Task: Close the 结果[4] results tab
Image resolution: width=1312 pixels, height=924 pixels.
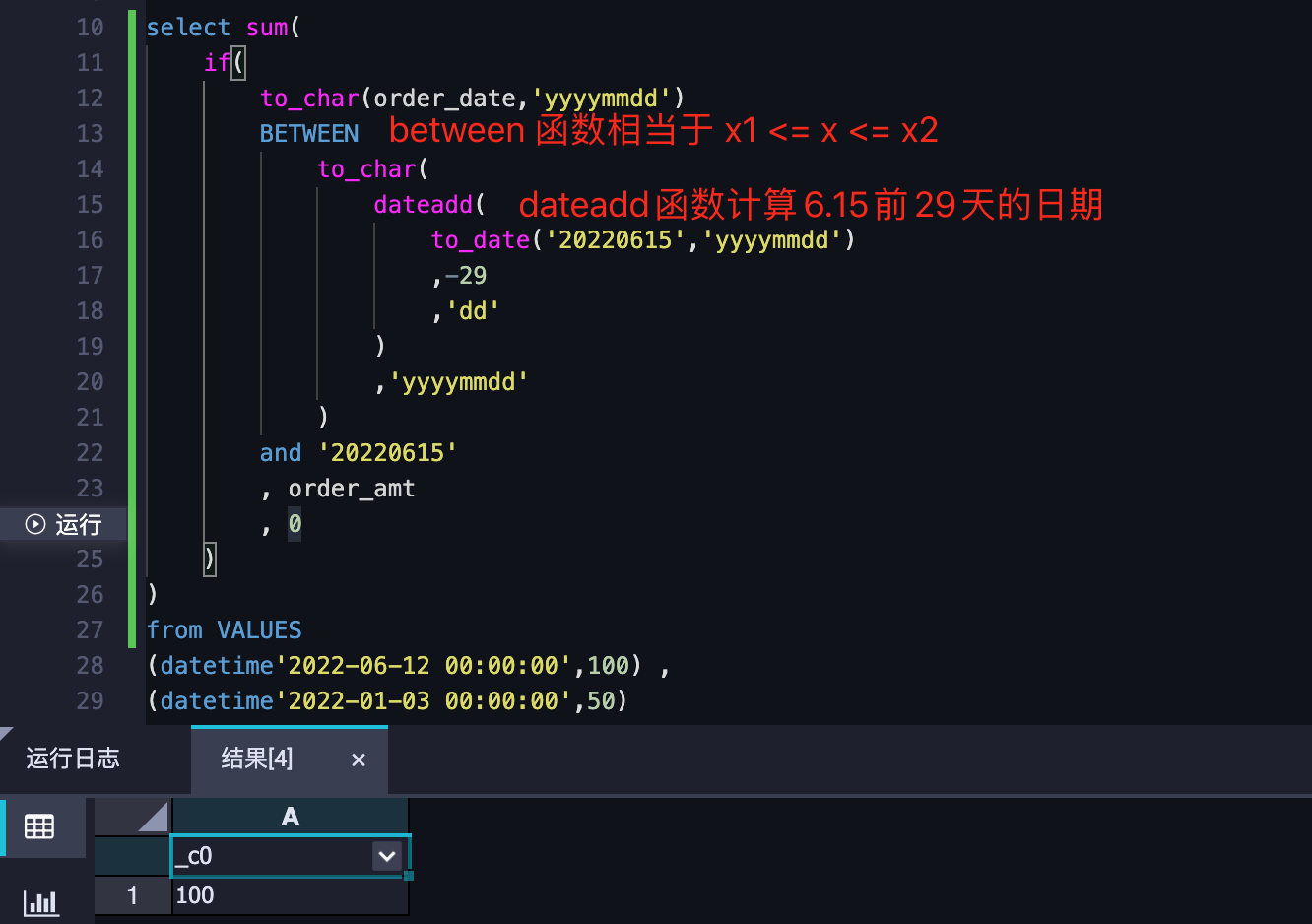Action: click(359, 759)
